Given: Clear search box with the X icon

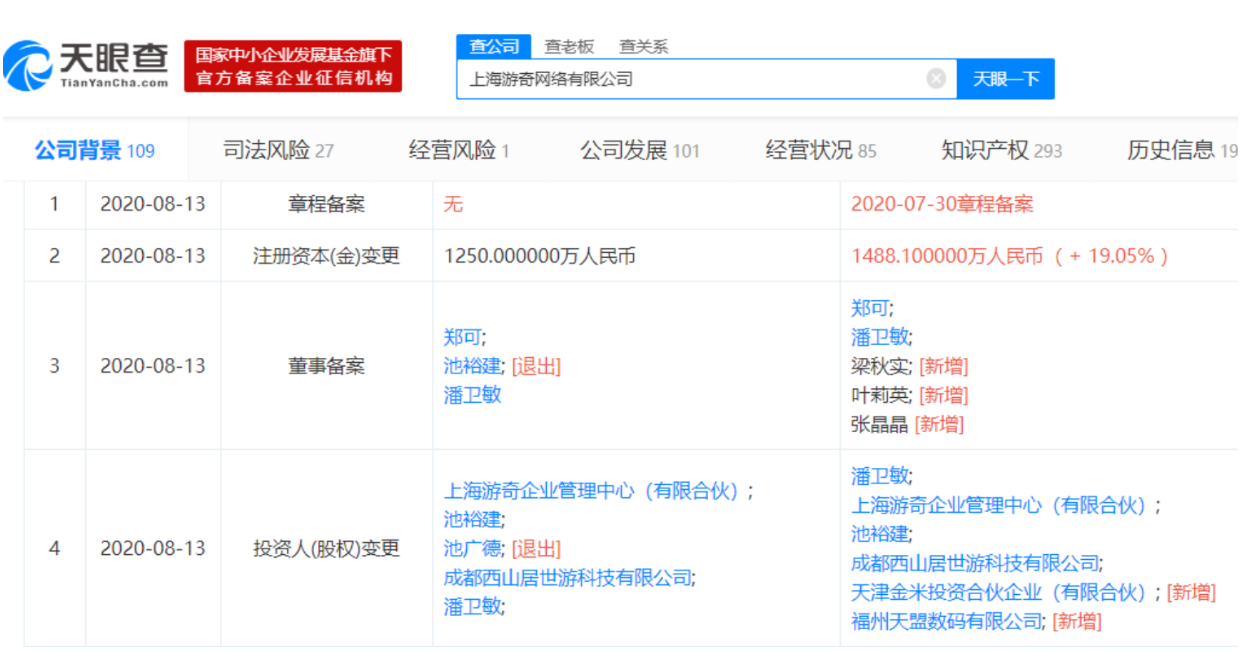Looking at the screenshot, I should (936, 79).
